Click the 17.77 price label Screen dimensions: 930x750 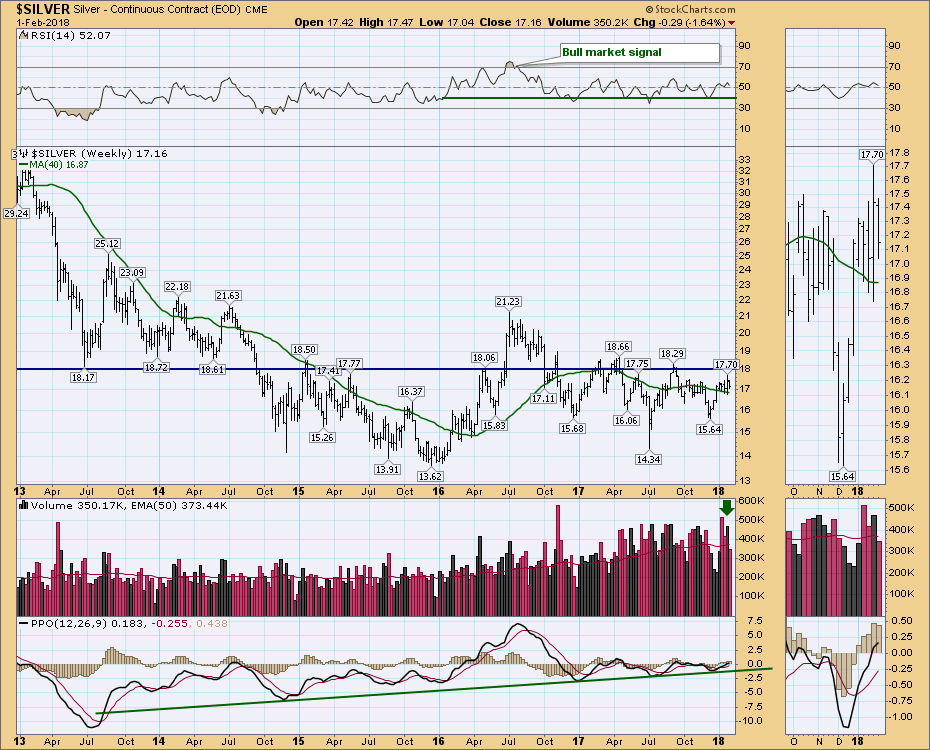pyautogui.click(x=349, y=363)
